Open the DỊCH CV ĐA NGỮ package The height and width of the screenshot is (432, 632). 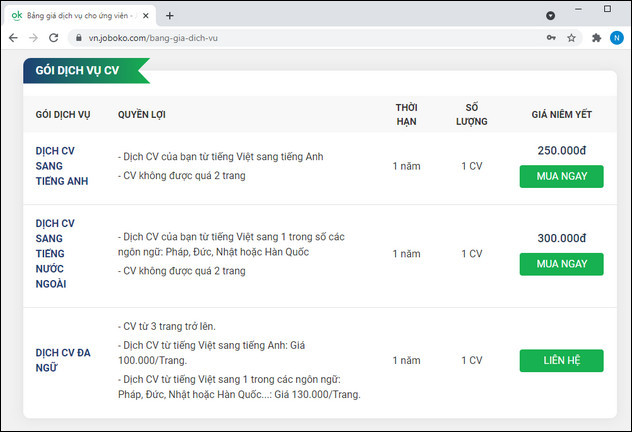tap(63, 360)
